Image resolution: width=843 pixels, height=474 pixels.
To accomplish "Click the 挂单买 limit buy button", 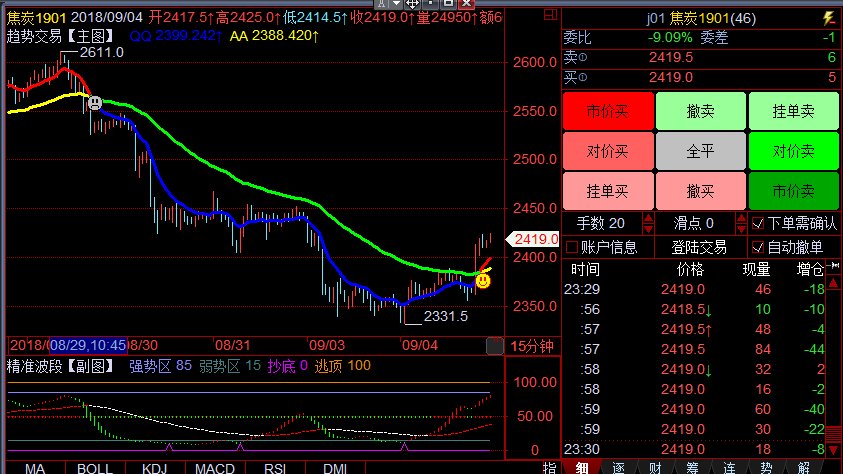I will (x=608, y=191).
